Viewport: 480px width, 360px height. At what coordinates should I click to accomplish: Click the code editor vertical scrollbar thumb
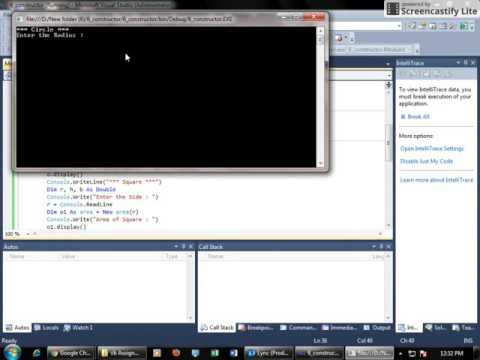coord(388,142)
